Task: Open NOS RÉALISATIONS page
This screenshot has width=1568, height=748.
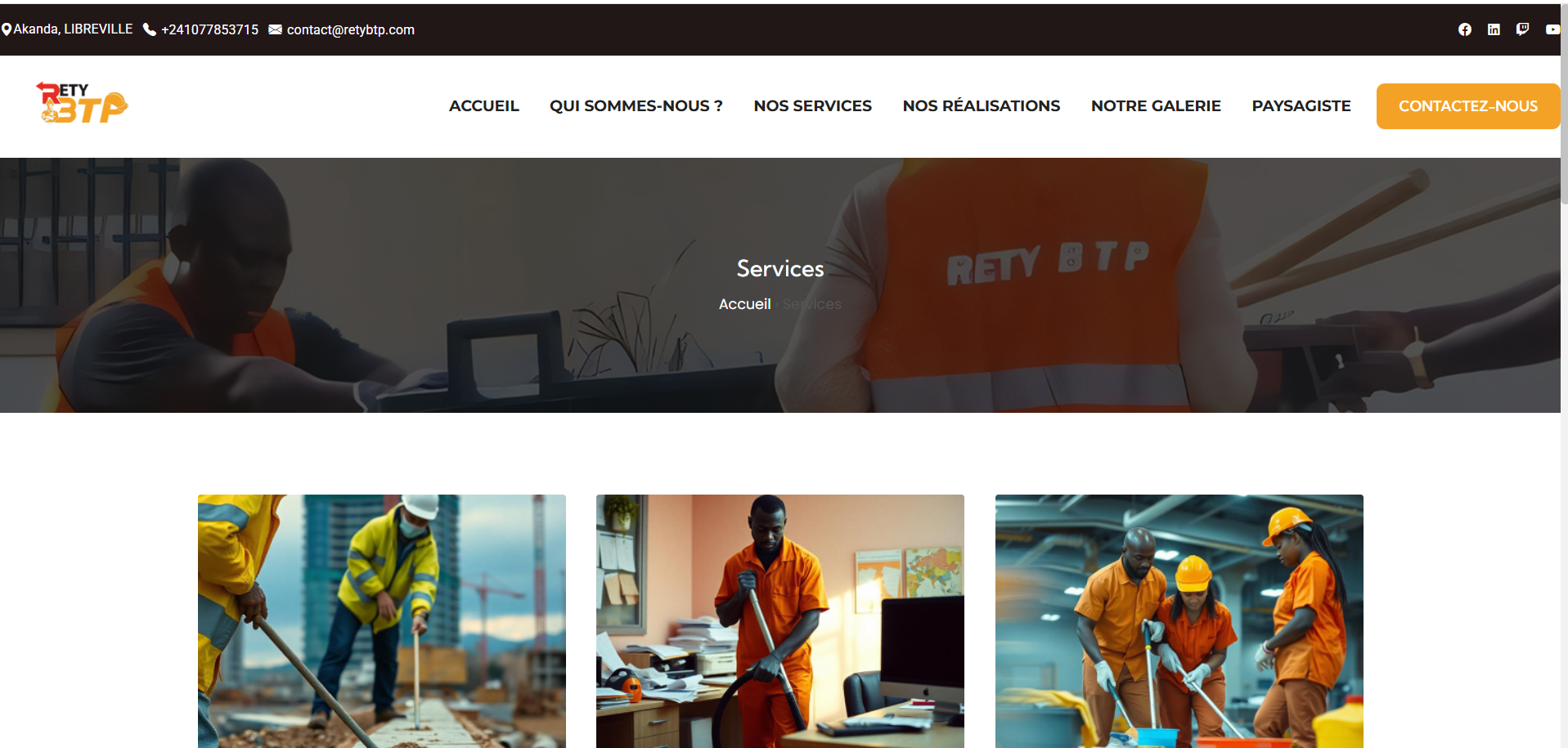Action: point(982,106)
